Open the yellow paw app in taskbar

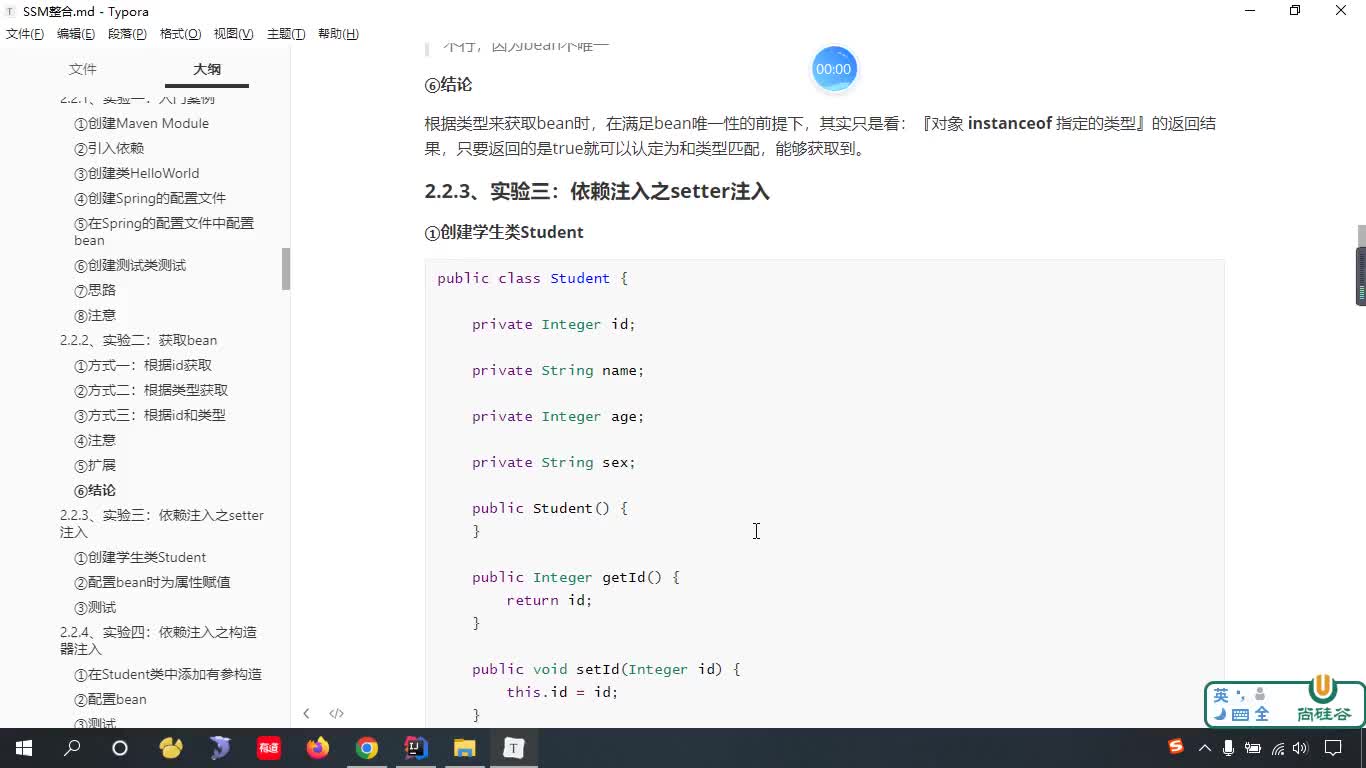point(171,748)
